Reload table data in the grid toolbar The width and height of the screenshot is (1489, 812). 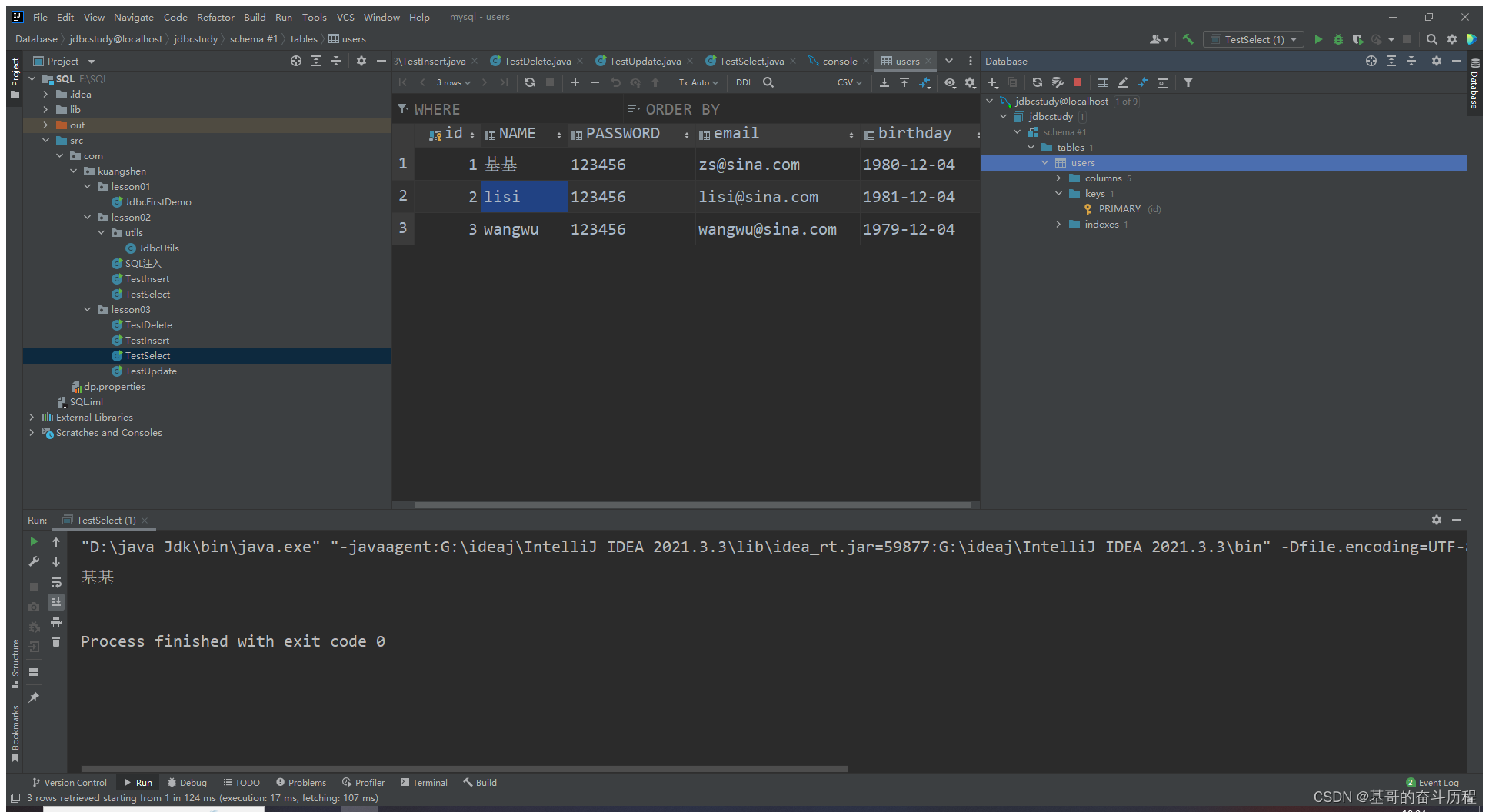point(530,82)
